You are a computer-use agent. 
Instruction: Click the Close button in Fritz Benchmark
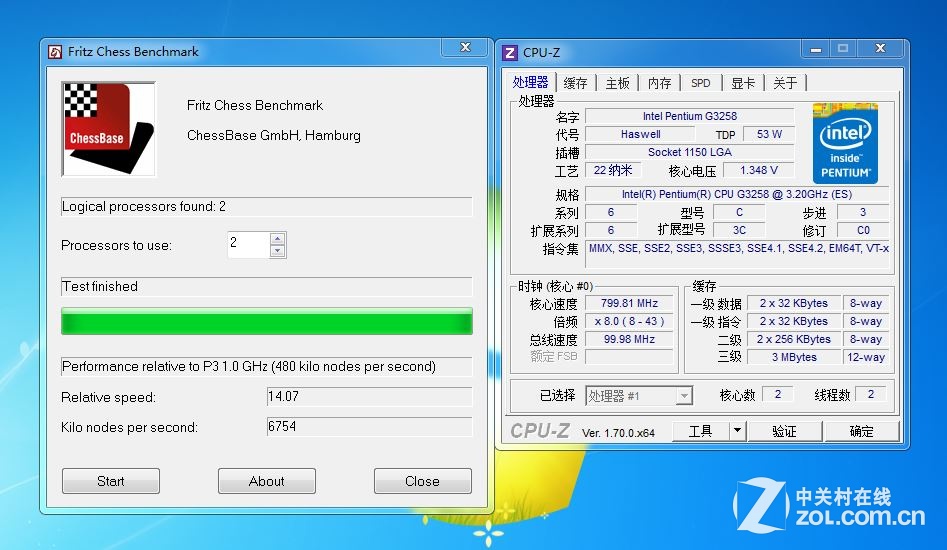422,481
